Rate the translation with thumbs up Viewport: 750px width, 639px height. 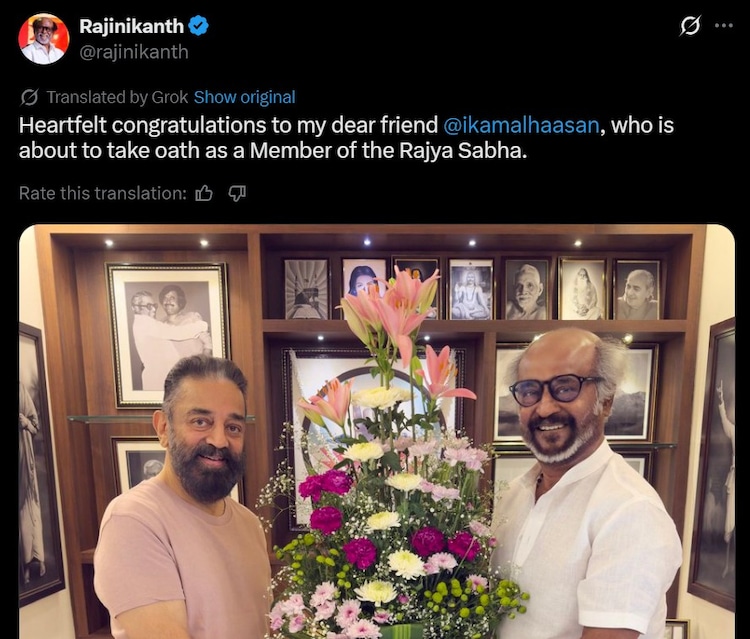pos(204,193)
